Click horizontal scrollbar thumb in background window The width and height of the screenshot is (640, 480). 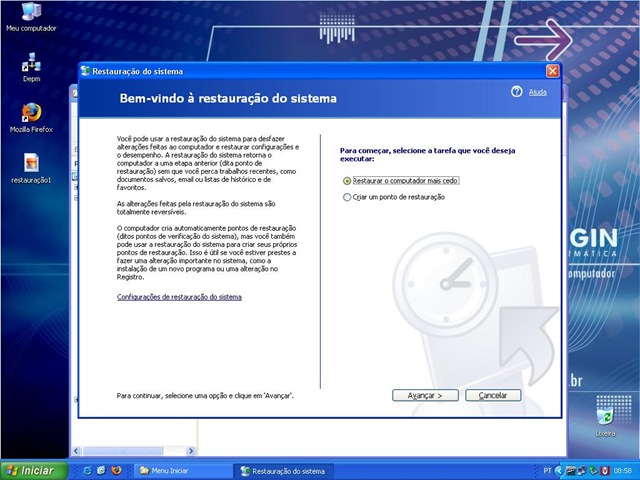pos(123,451)
